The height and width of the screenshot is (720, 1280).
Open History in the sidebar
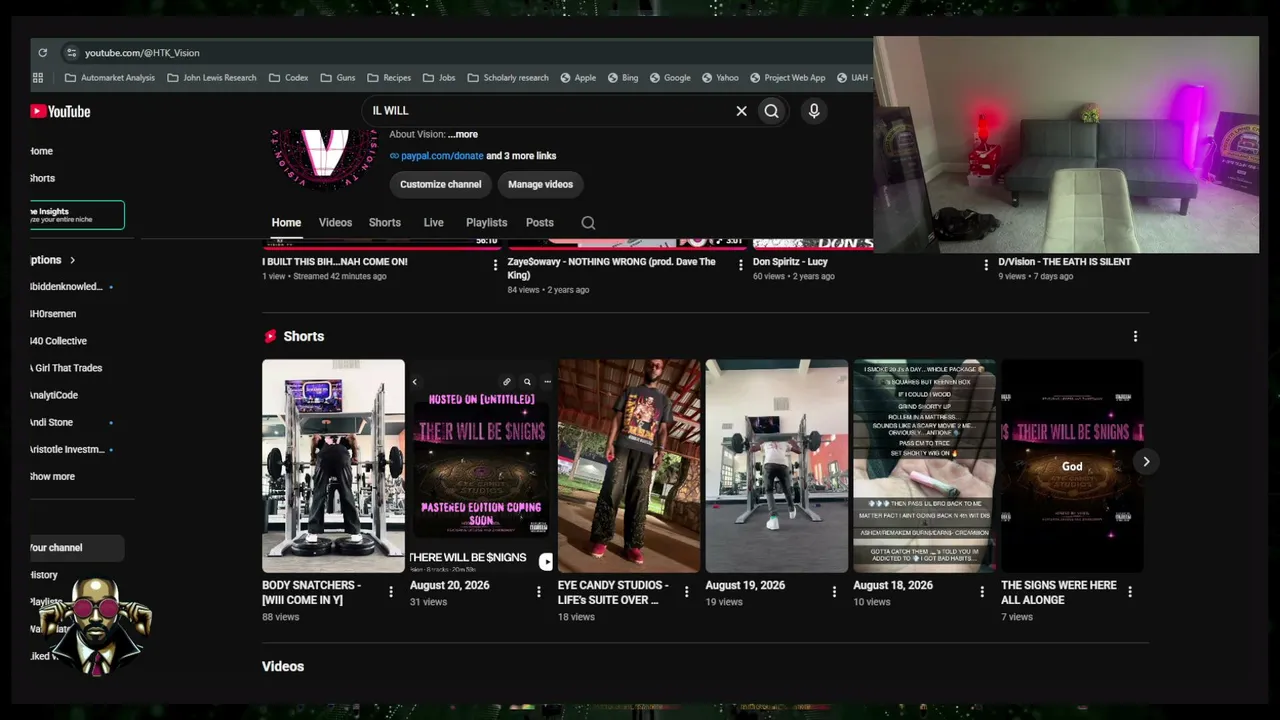point(44,575)
